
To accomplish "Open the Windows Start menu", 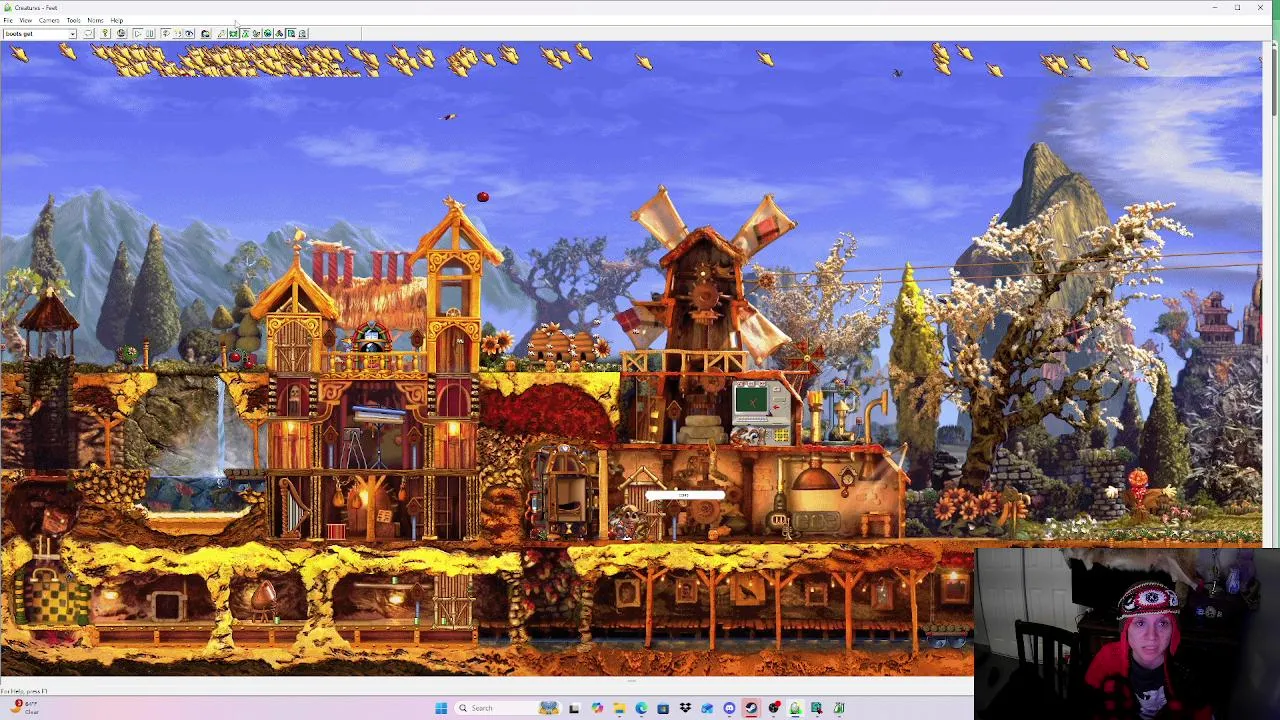I will click(441, 708).
